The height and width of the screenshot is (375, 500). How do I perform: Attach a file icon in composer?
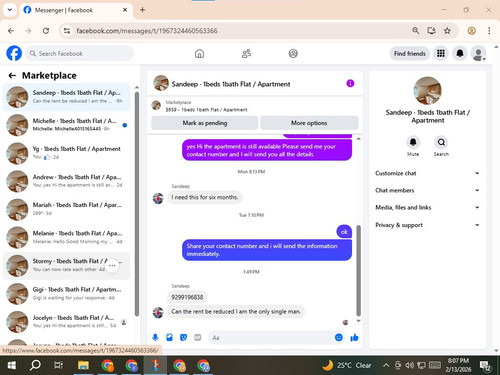click(x=169, y=338)
